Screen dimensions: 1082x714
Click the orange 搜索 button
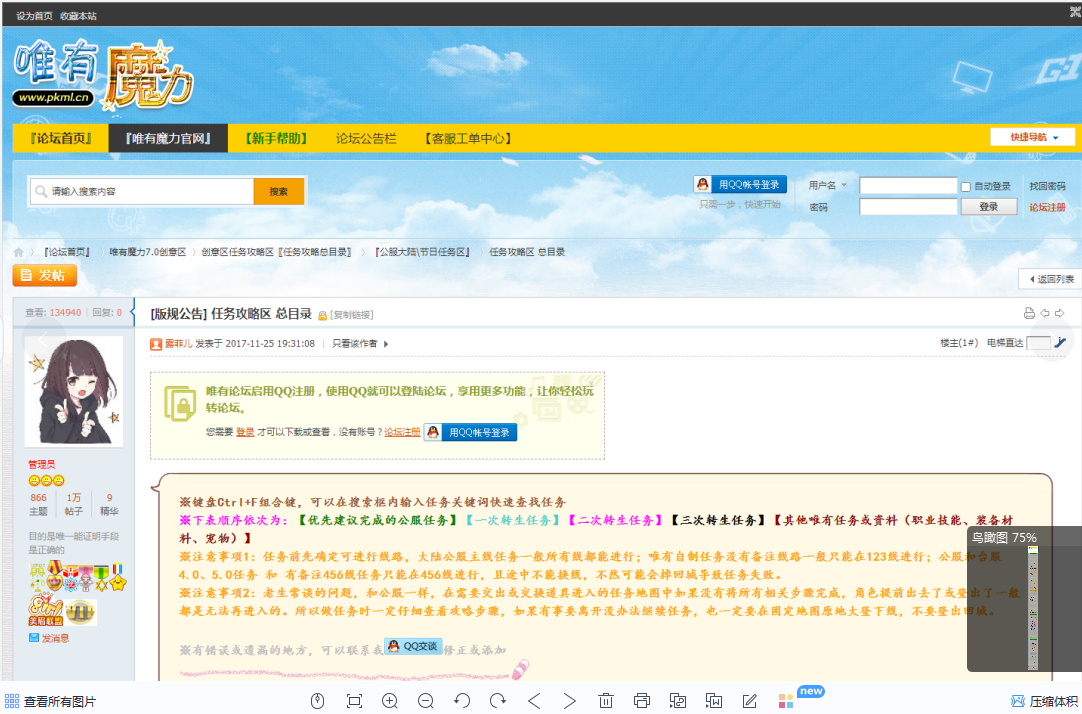[x=279, y=191]
